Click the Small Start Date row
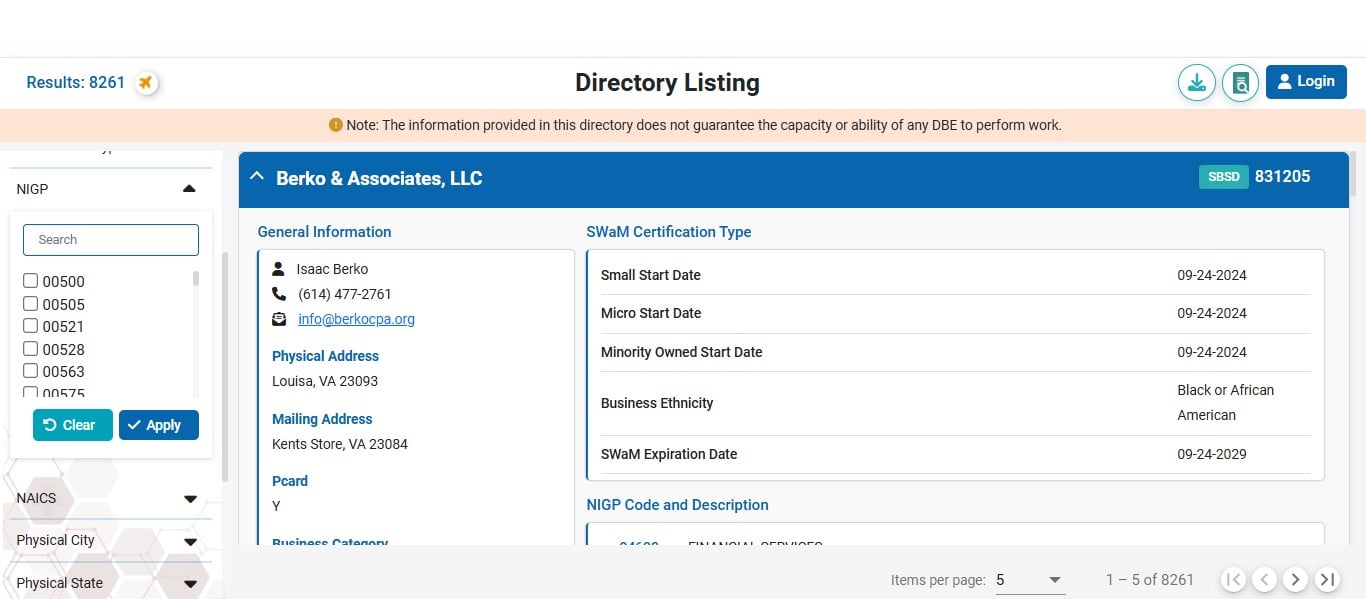This screenshot has width=1366, height=599. tap(955, 275)
